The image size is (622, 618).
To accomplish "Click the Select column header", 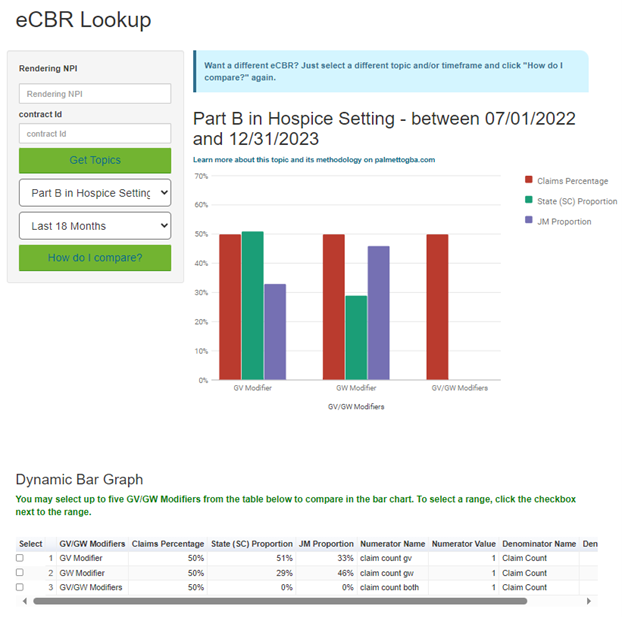I will point(31,544).
